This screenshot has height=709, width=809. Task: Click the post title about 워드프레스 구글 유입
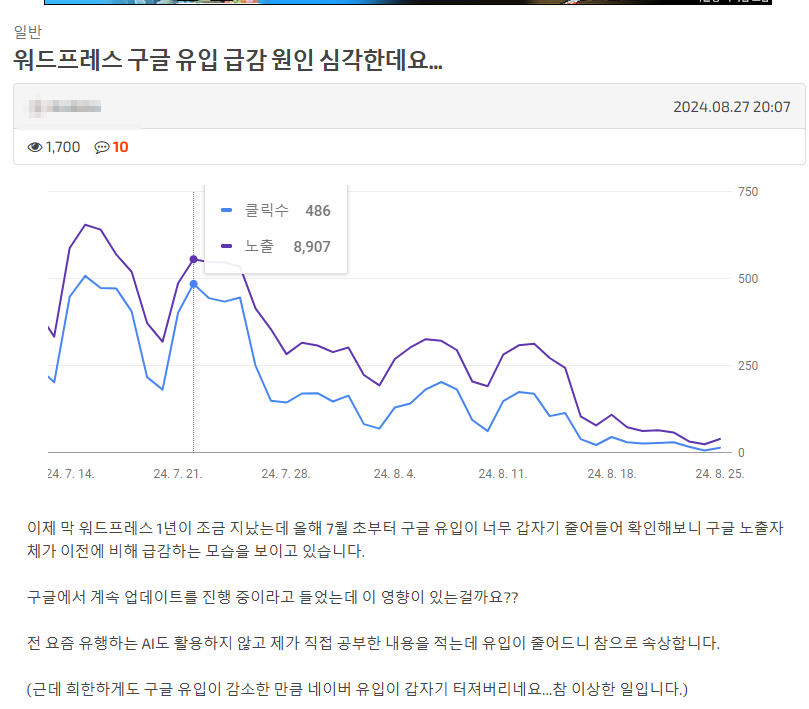coord(228,59)
